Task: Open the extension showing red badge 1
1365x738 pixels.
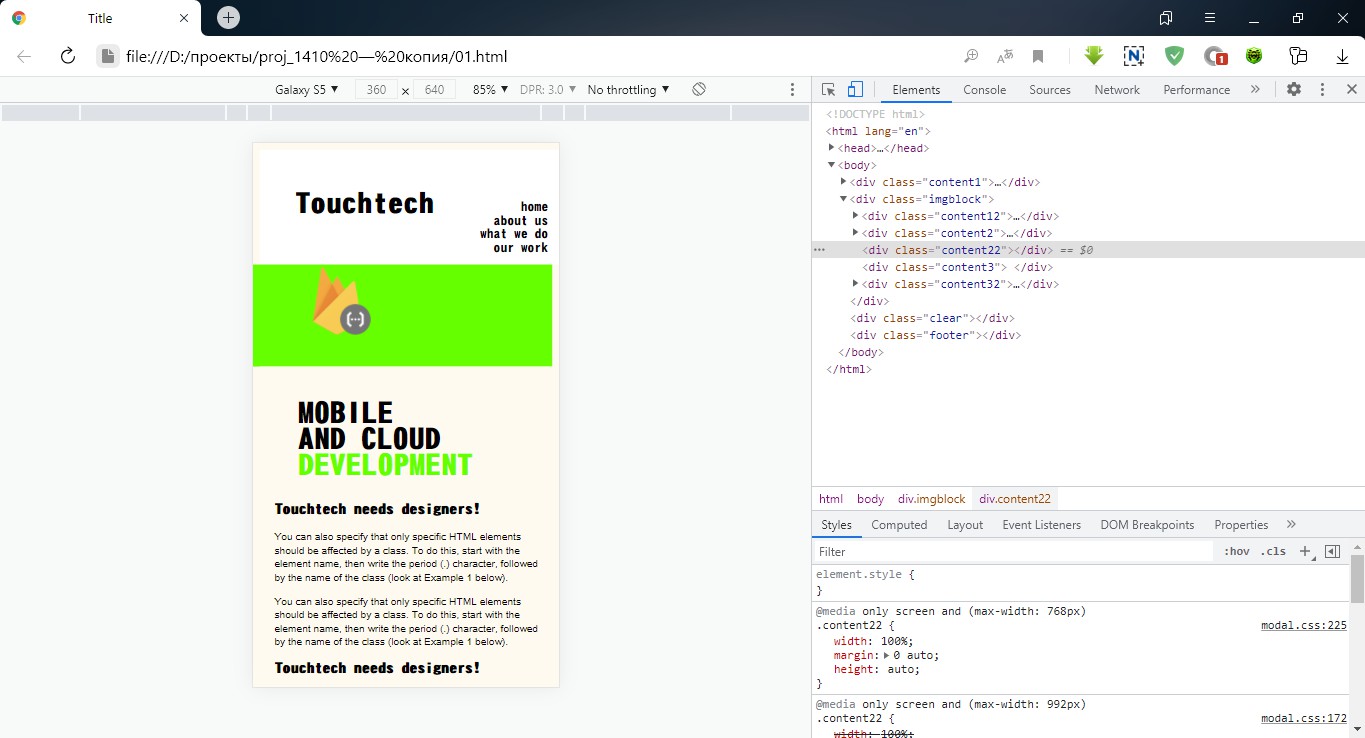Action: click(x=1215, y=56)
